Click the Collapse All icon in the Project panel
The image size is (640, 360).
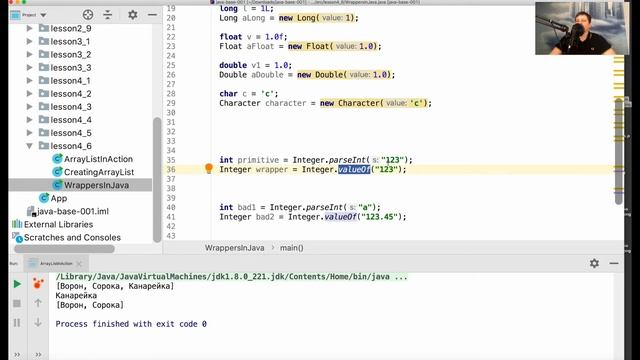(x=108, y=15)
